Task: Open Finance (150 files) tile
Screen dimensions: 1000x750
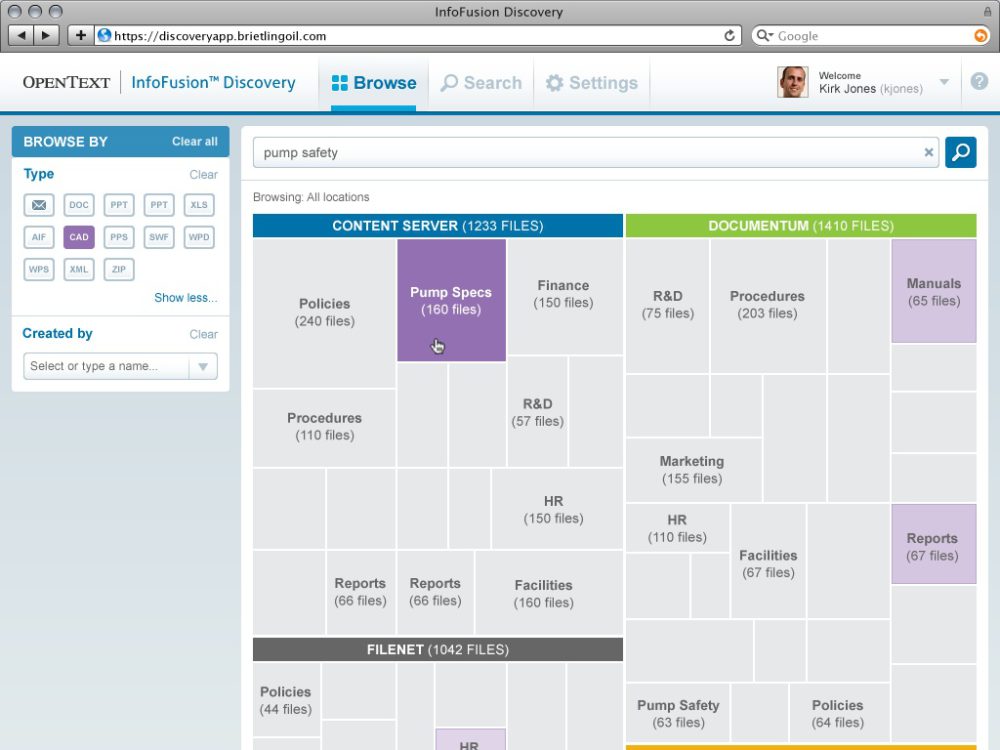Action: pyautogui.click(x=564, y=295)
